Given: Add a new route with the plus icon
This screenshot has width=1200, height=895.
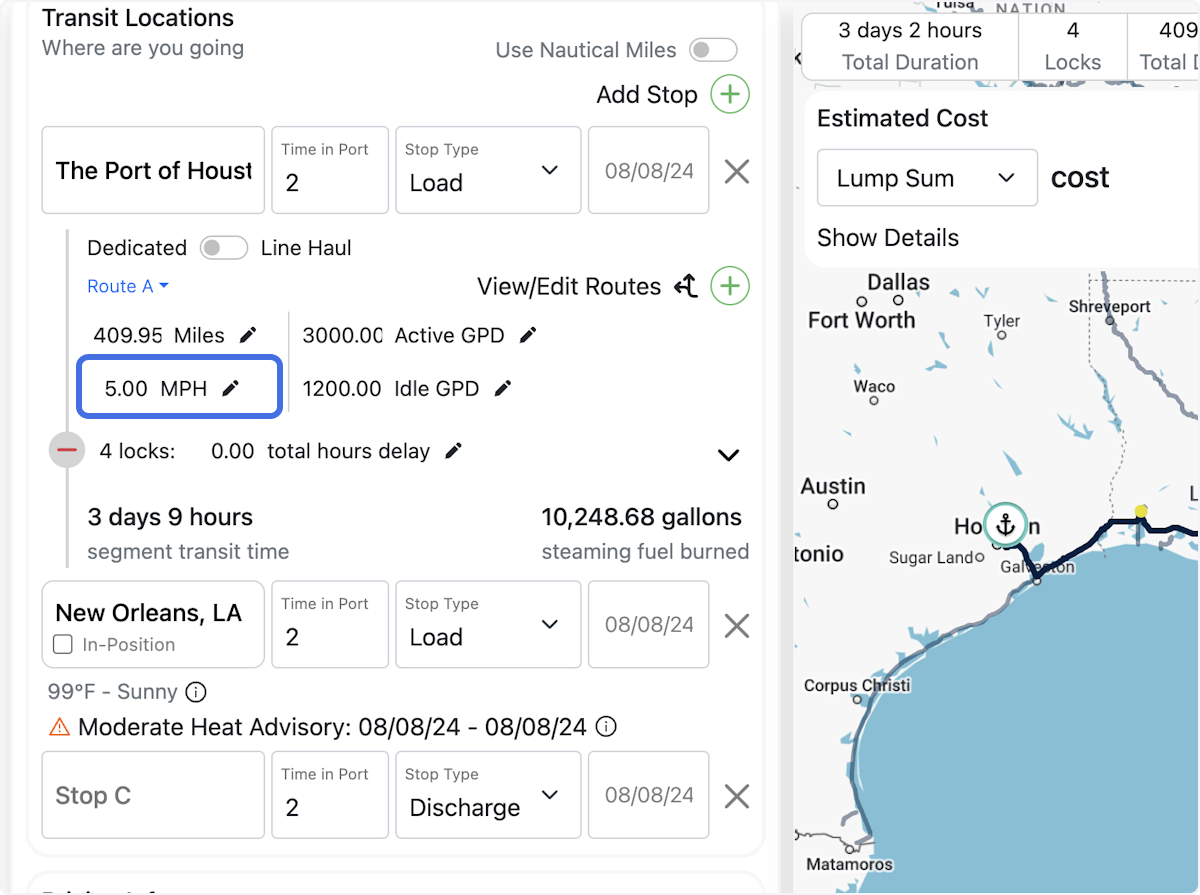Looking at the screenshot, I should pyautogui.click(x=730, y=286).
